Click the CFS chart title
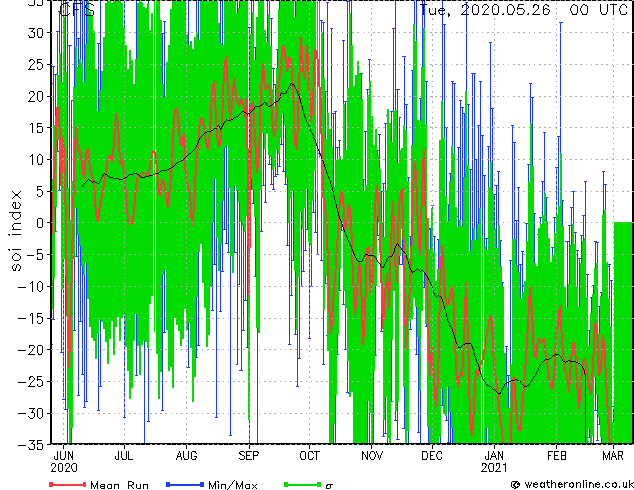 tap(77, 10)
